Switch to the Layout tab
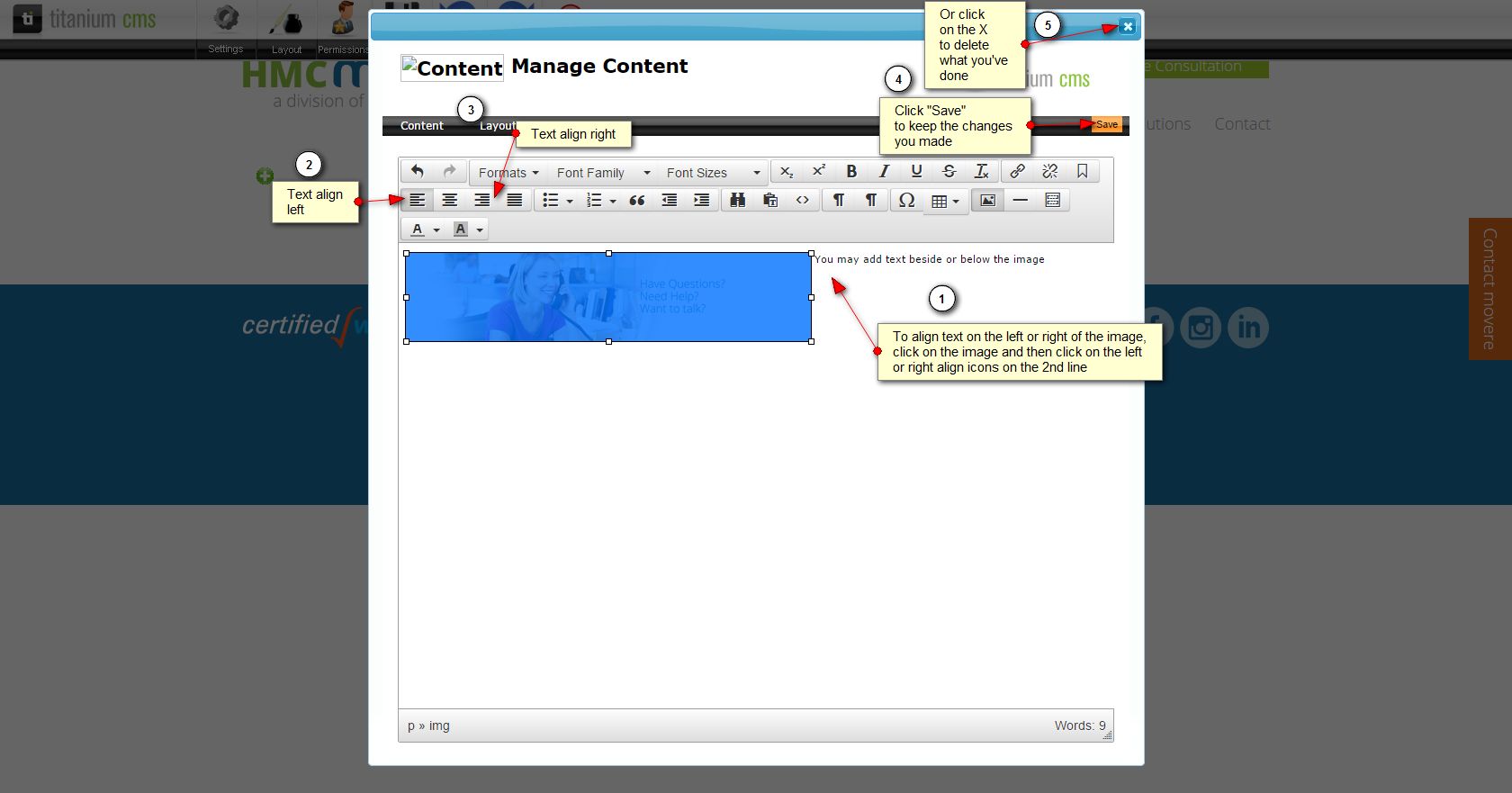Screen dimensions: 1512x793 [x=496, y=126]
